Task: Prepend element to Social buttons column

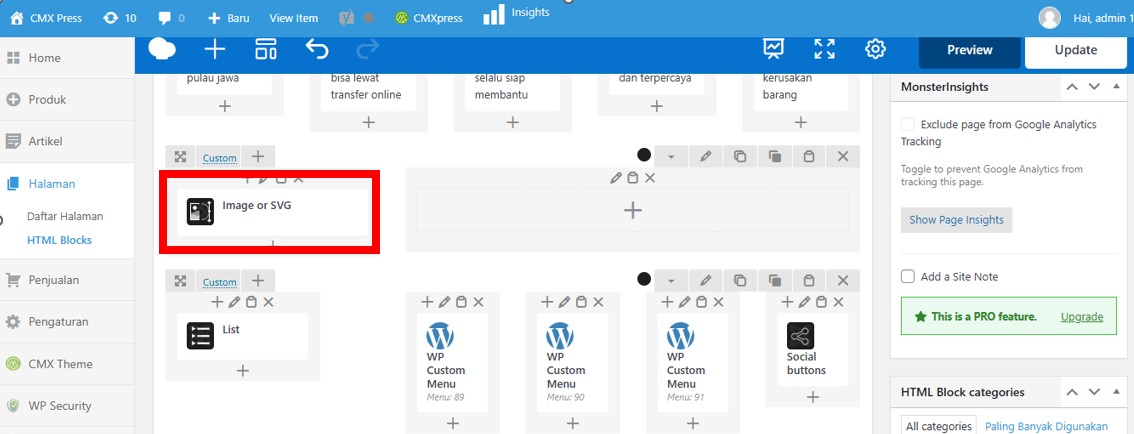Action: (788, 302)
